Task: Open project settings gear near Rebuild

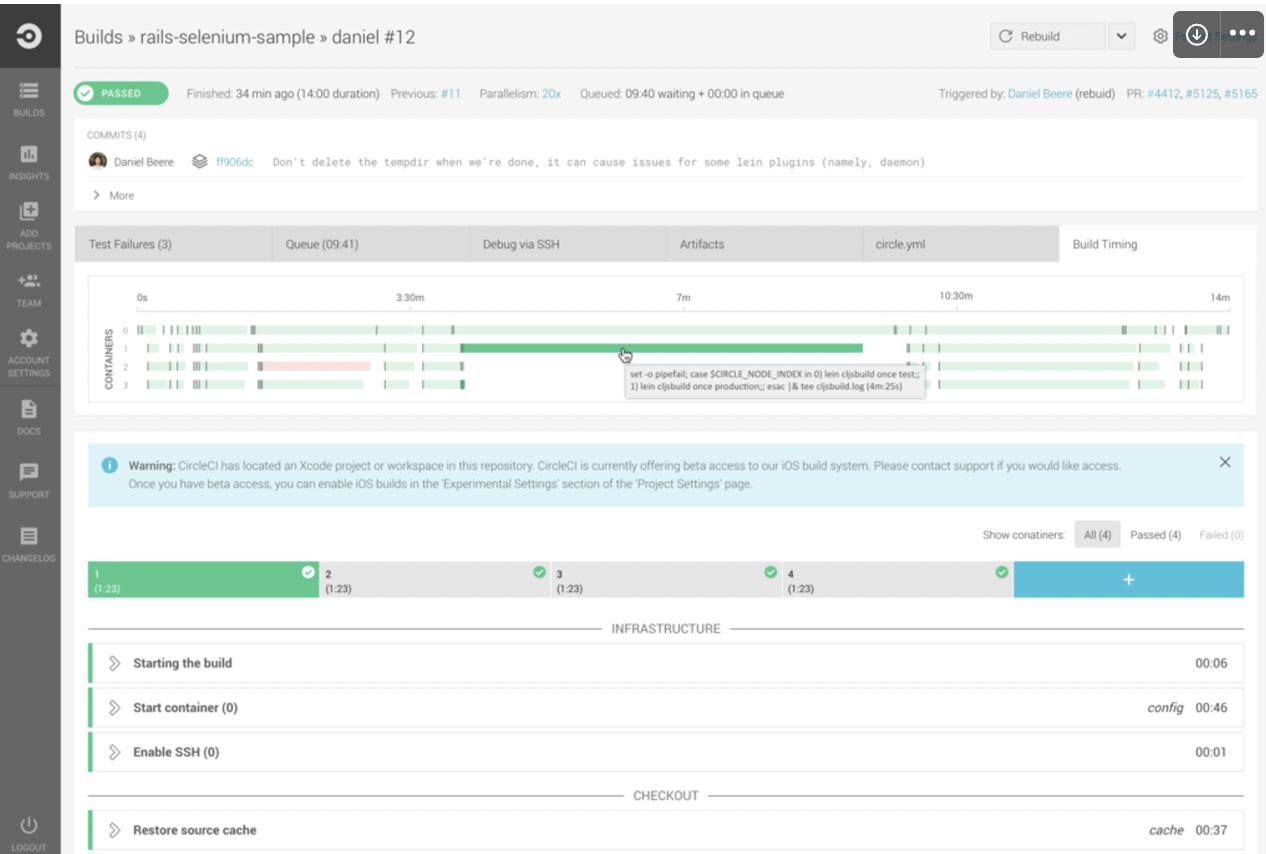Action: [x=1160, y=36]
